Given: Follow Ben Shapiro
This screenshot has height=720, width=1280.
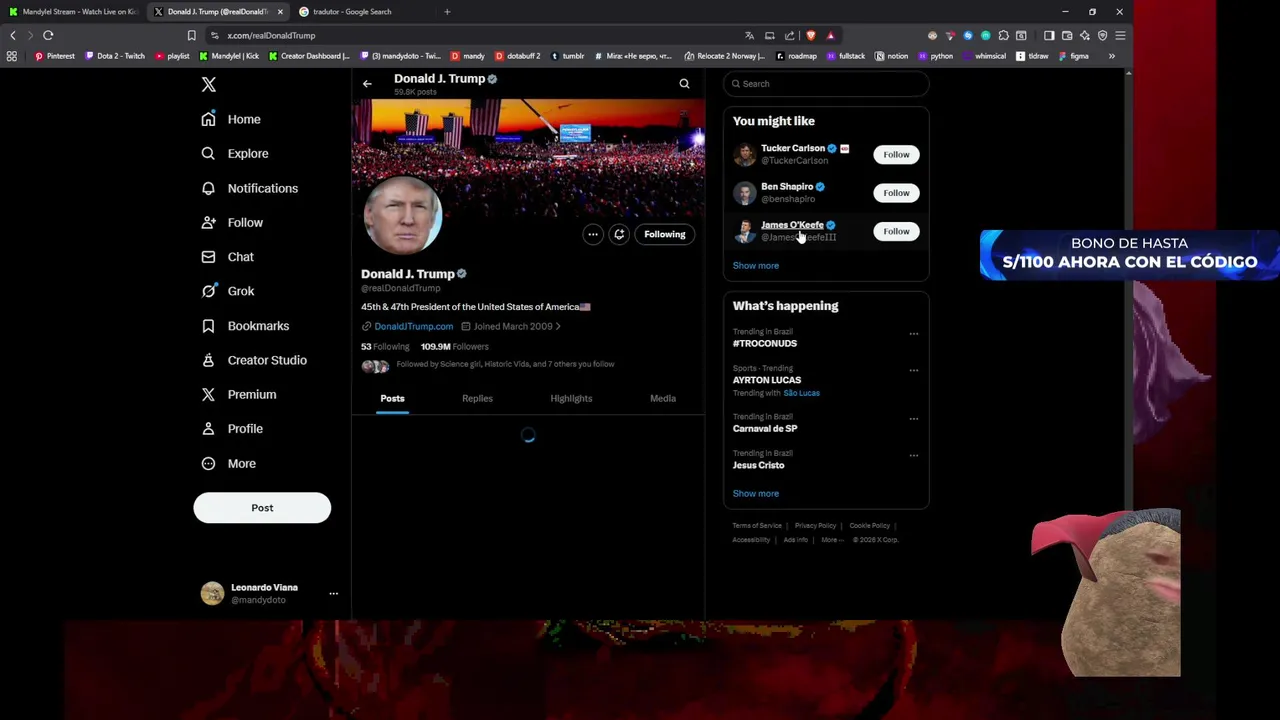Looking at the screenshot, I should [896, 193].
